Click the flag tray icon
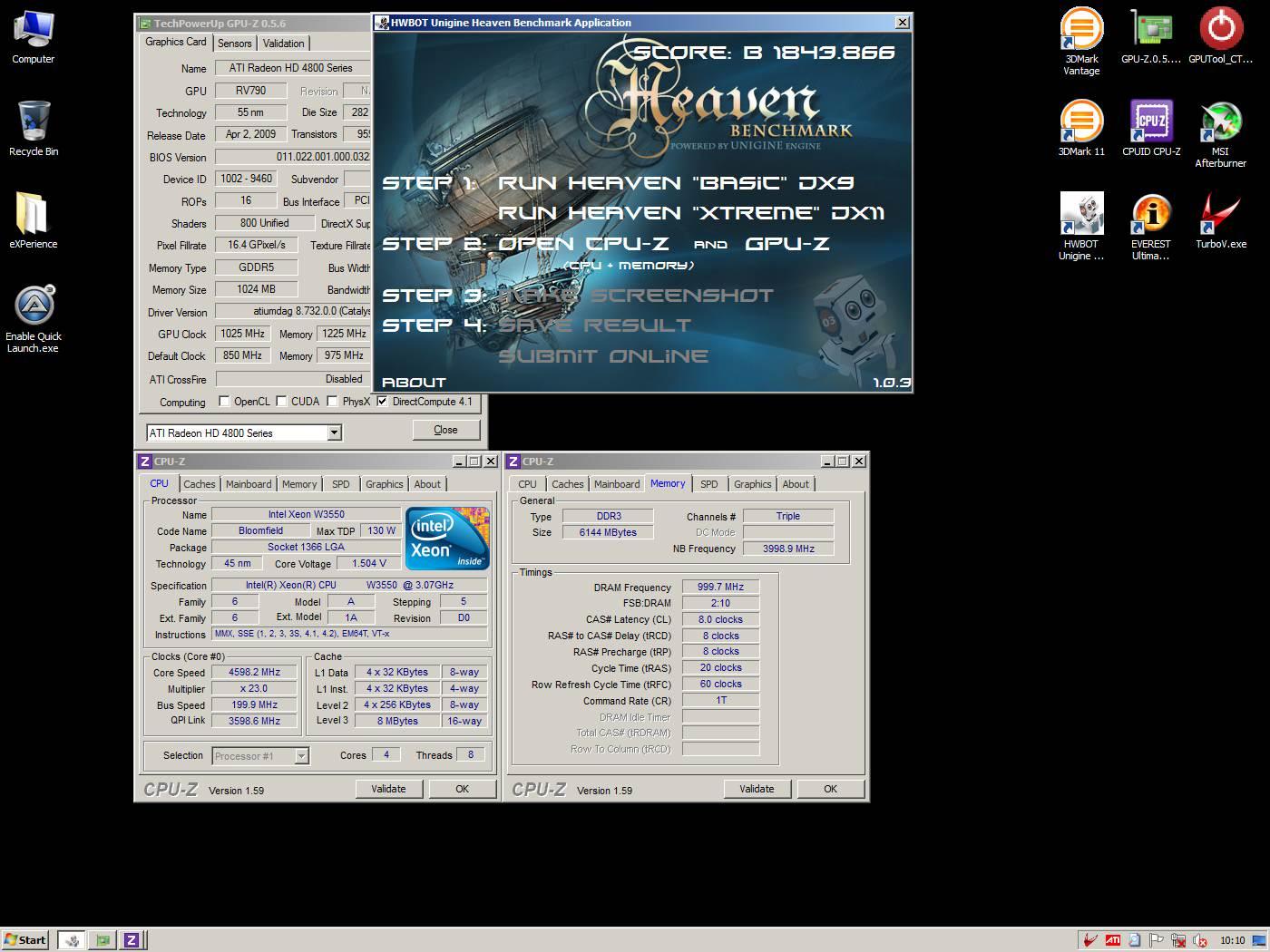 point(1157,940)
